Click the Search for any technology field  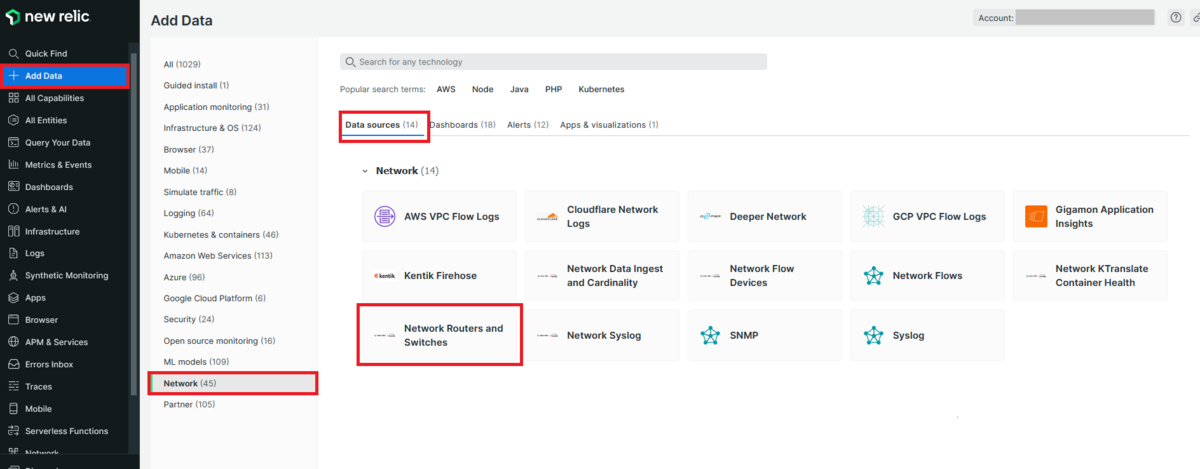pos(553,62)
